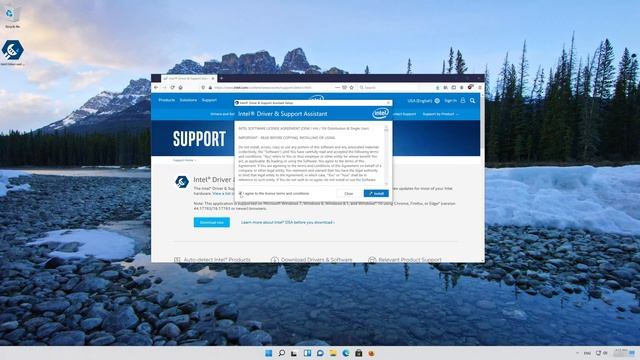
Task: Click the Relevant Product Support heading
Action: pyautogui.click(x=410, y=260)
